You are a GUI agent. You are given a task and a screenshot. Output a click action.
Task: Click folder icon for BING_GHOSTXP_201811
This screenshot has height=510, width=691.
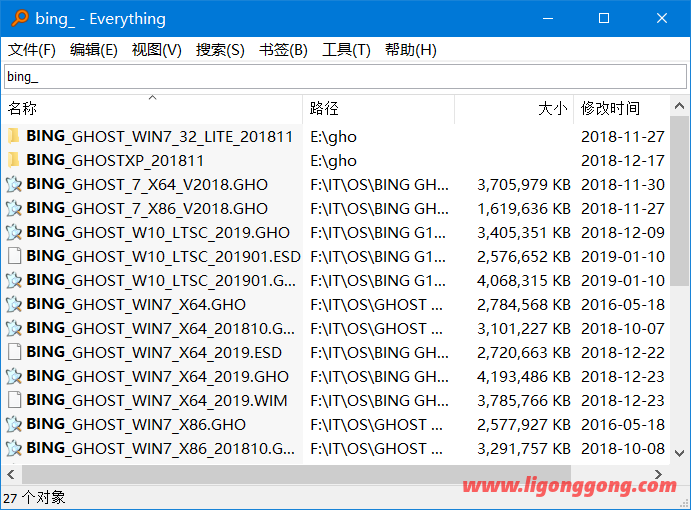coord(14,160)
